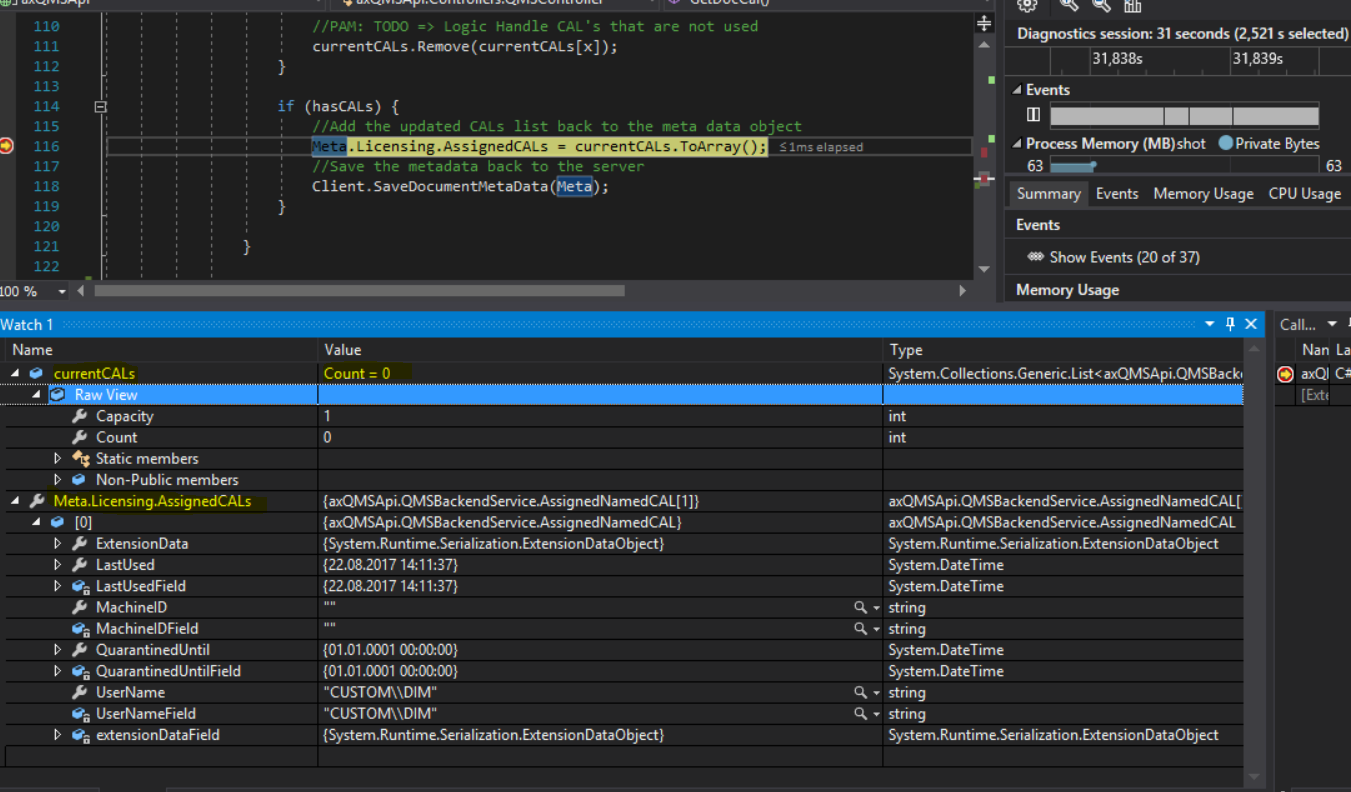Switch to the Memory Usage tab
Screen dimensions: 1351x792
pyautogui.click(x=1203, y=194)
